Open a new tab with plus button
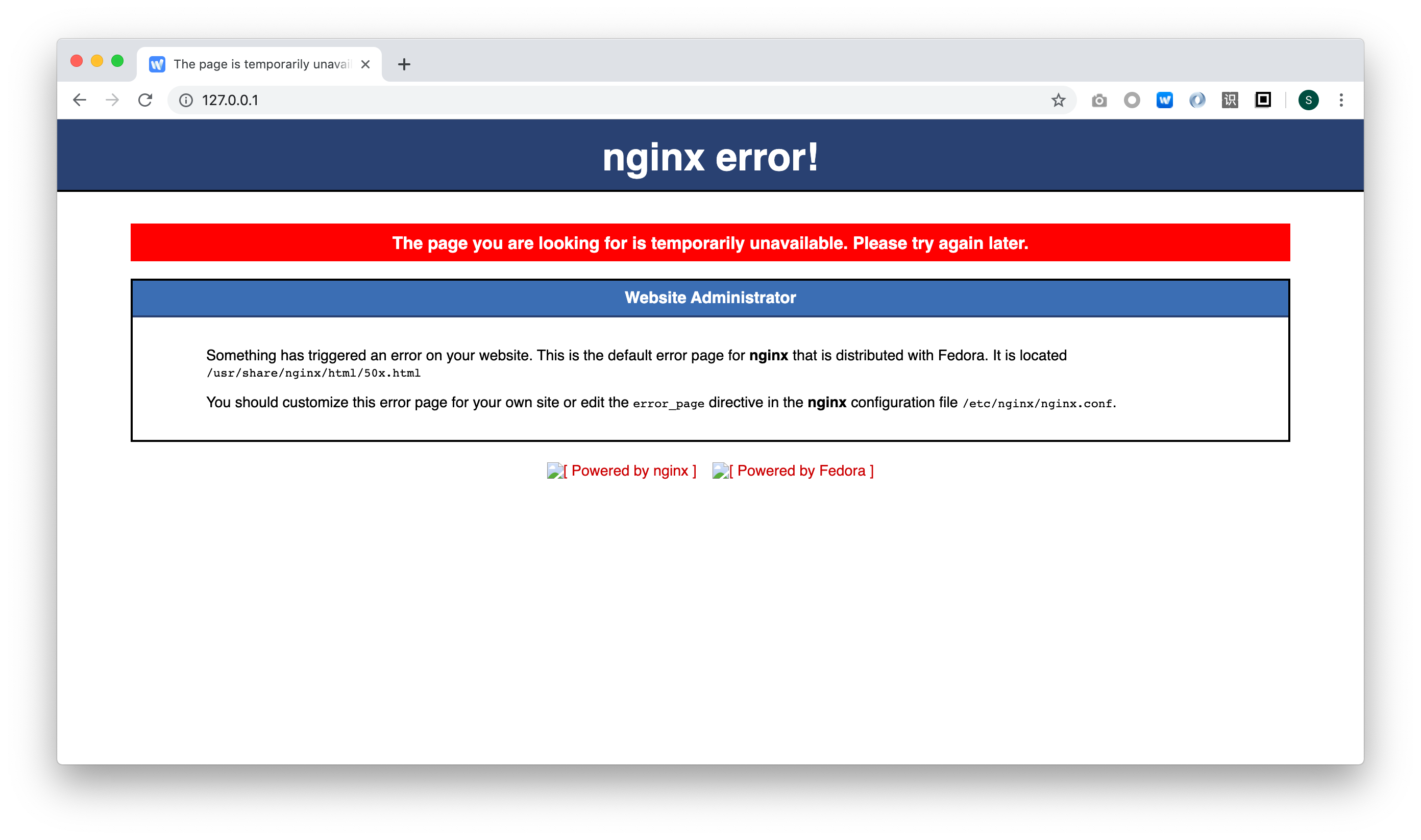 404,64
